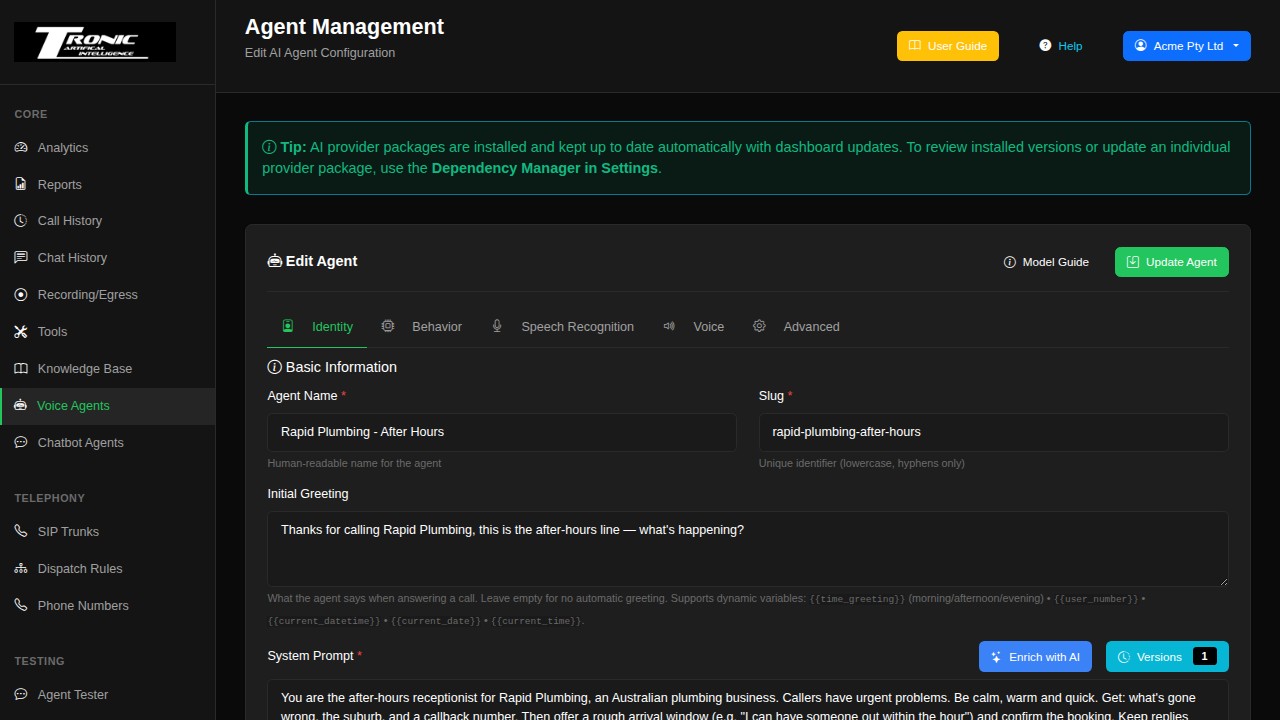Click the chip icon on Behavior tab
The width and height of the screenshot is (1280, 720).
tap(388, 327)
